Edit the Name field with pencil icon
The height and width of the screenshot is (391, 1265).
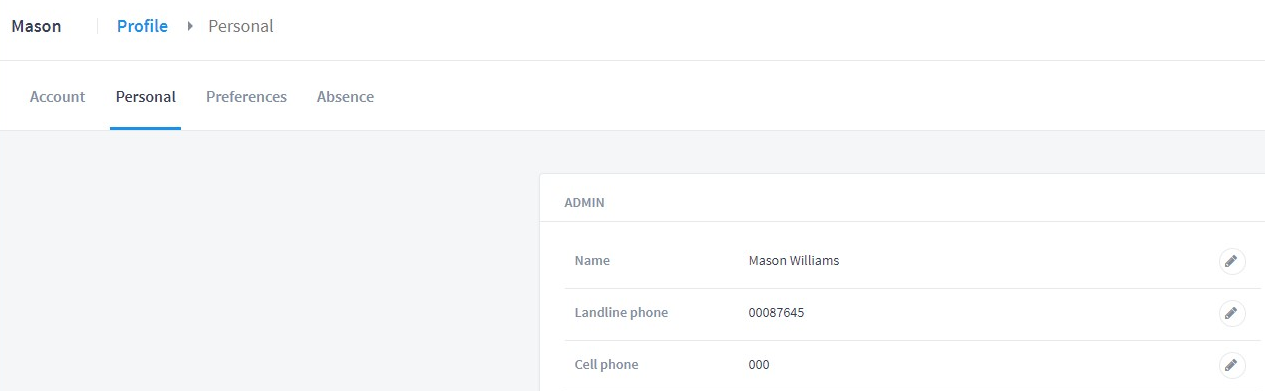[x=1232, y=261]
